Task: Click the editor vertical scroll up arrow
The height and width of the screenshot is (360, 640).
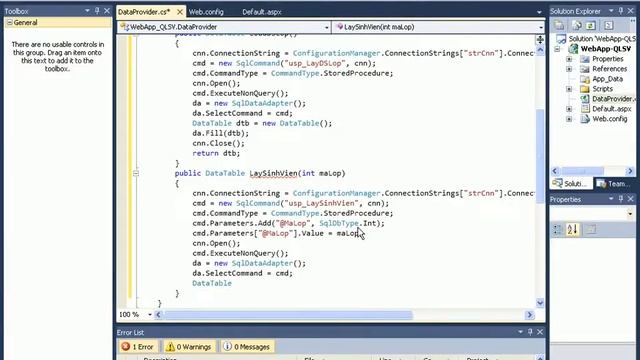Action: coord(540,50)
